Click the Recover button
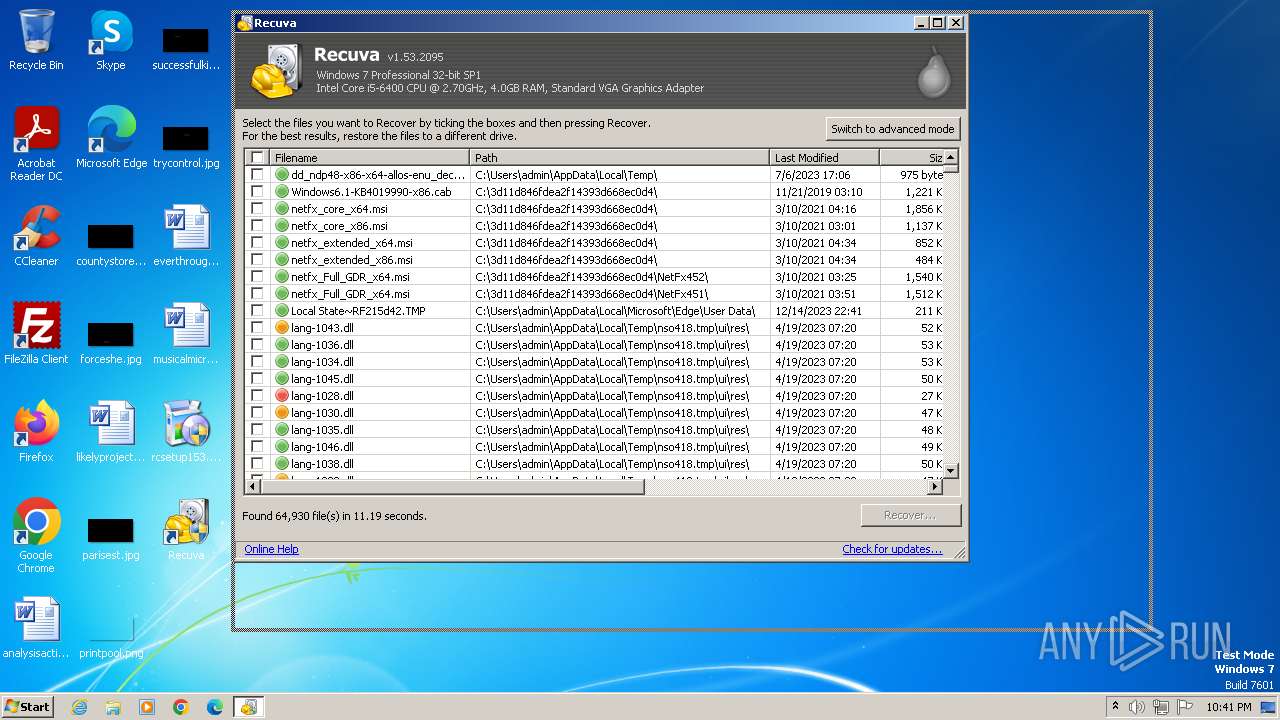Image resolution: width=1280 pixels, height=720 pixels. tap(910, 515)
